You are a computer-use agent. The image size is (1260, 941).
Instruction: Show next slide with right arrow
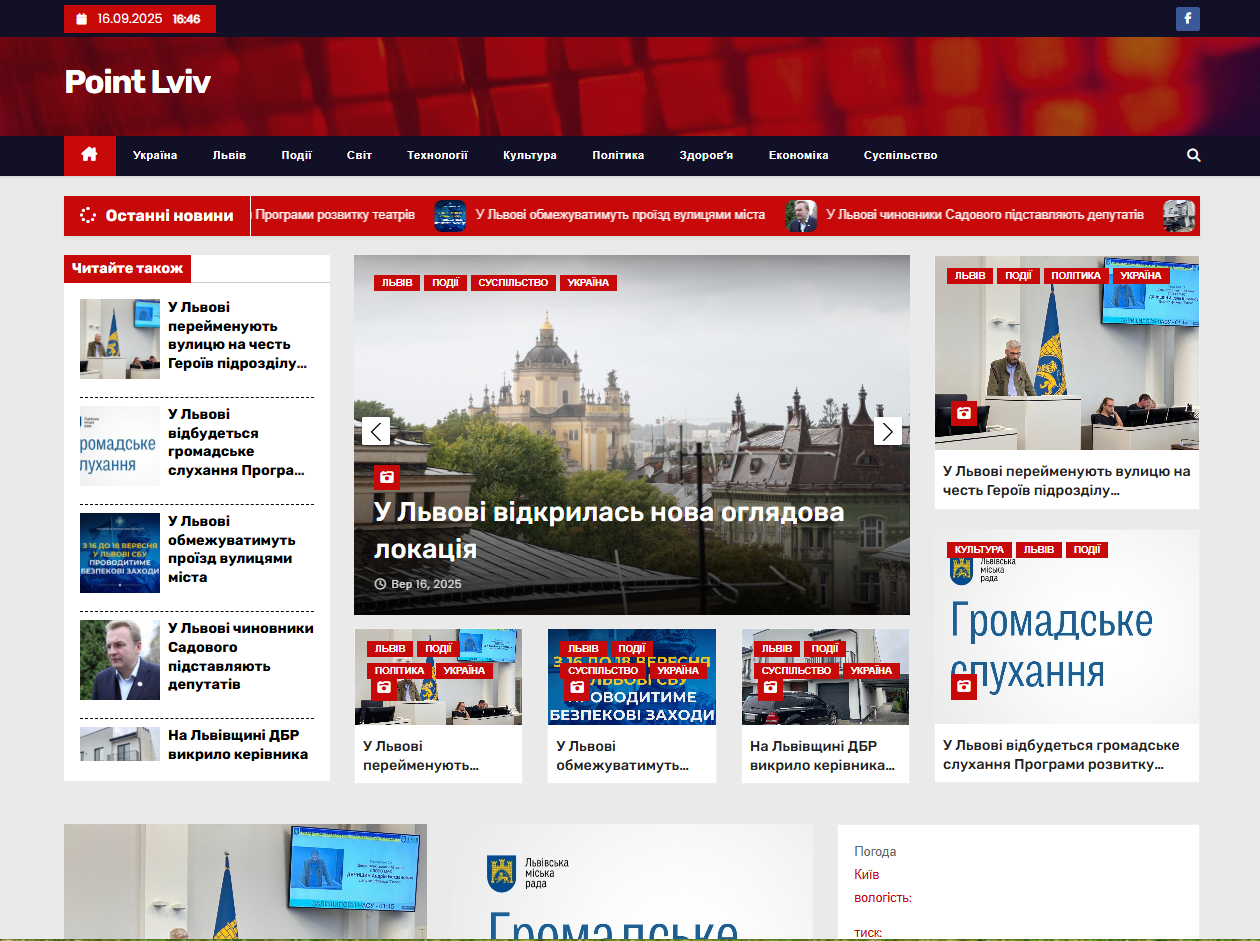[x=888, y=431]
